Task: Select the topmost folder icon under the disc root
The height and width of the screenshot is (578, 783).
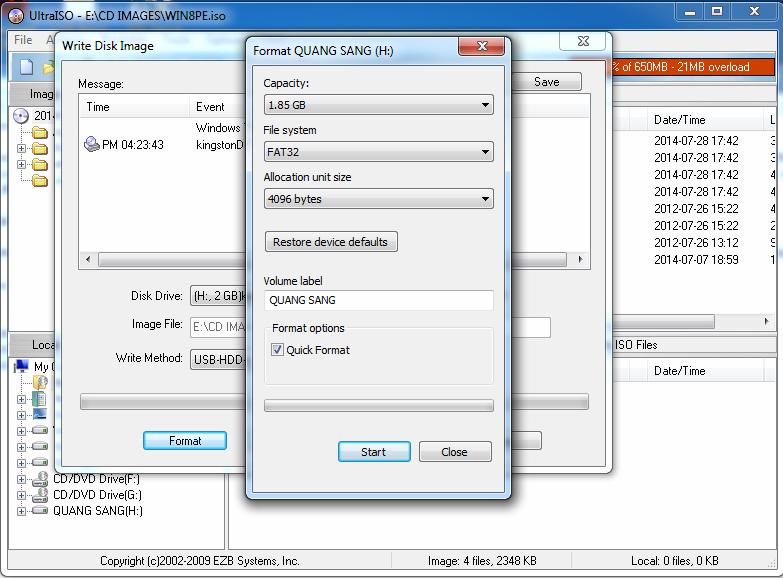Action: pos(39,132)
